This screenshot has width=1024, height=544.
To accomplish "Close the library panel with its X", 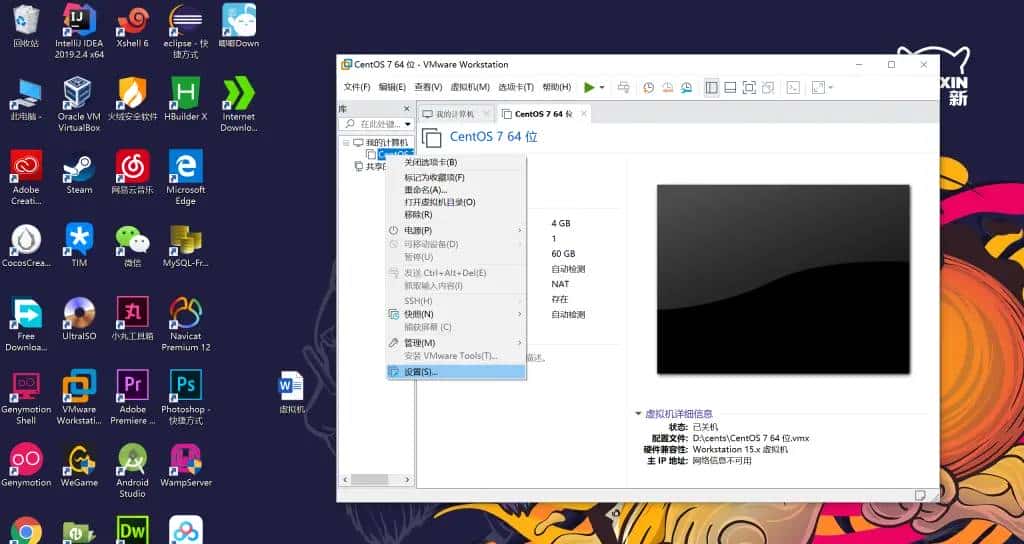I will pyautogui.click(x=407, y=108).
